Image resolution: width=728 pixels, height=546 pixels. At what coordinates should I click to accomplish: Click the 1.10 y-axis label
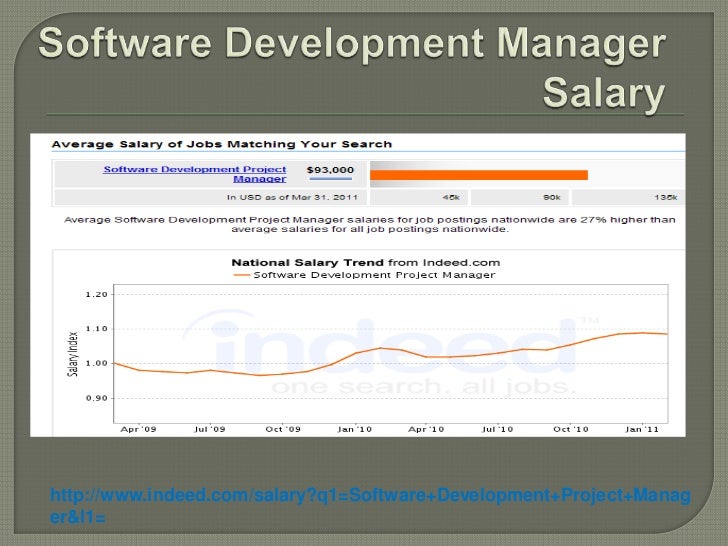tap(97, 329)
